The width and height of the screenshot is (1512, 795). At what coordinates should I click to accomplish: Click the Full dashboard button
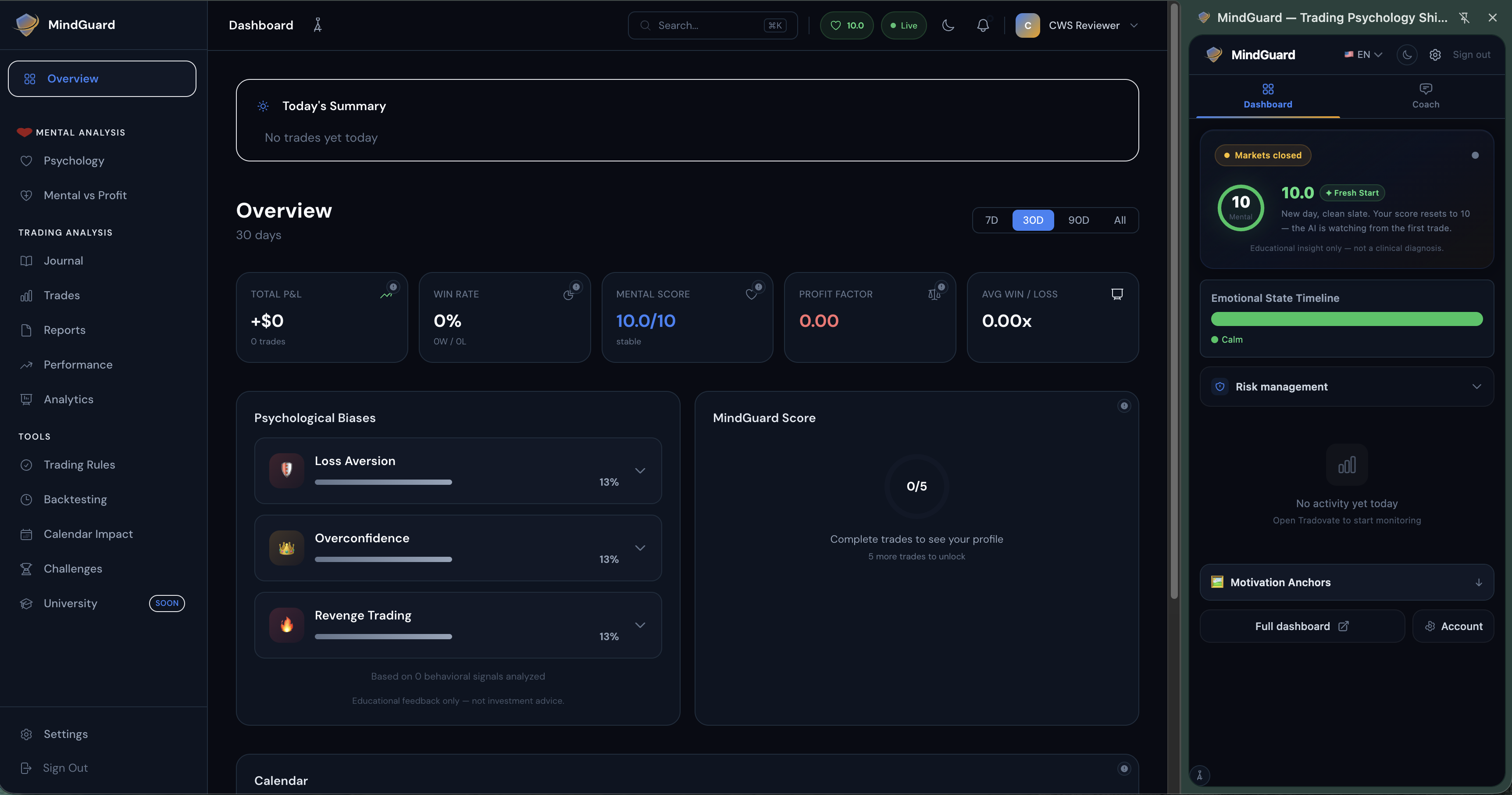click(1301, 627)
